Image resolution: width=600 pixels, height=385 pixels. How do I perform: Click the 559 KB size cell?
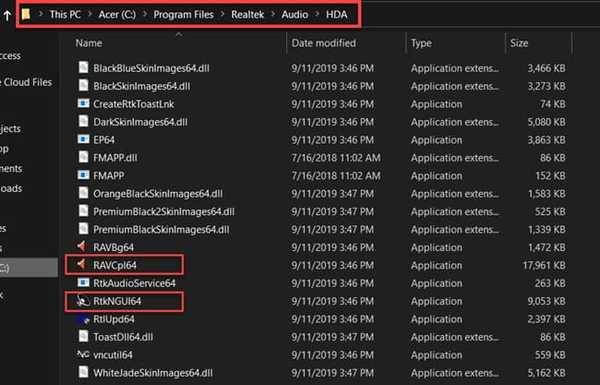pyautogui.click(x=550, y=355)
